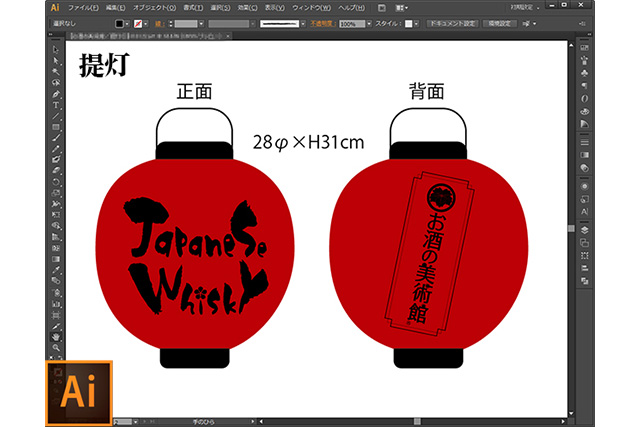Open the 編集 menu
The width and height of the screenshot is (640, 427).
[x=116, y=8]
